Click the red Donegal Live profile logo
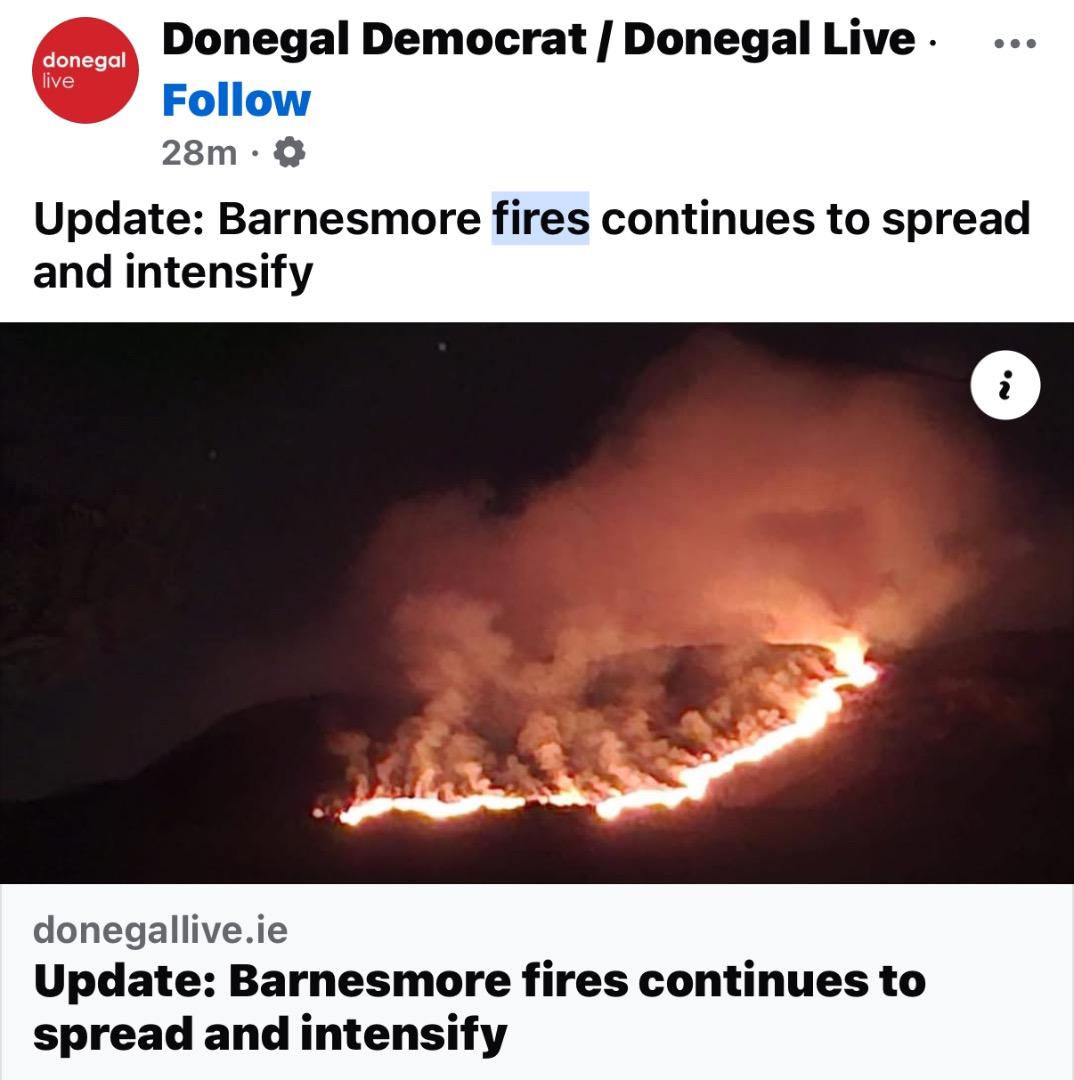Screen dimensions: 1074x1080 tap(85, 70)
